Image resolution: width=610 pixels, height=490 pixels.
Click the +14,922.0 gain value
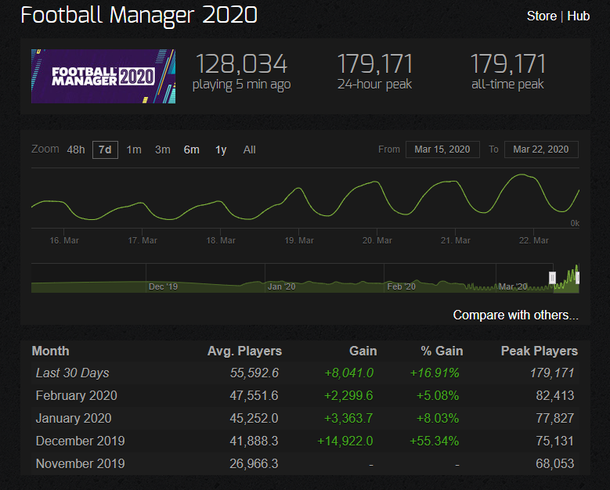tap(345, 441)
